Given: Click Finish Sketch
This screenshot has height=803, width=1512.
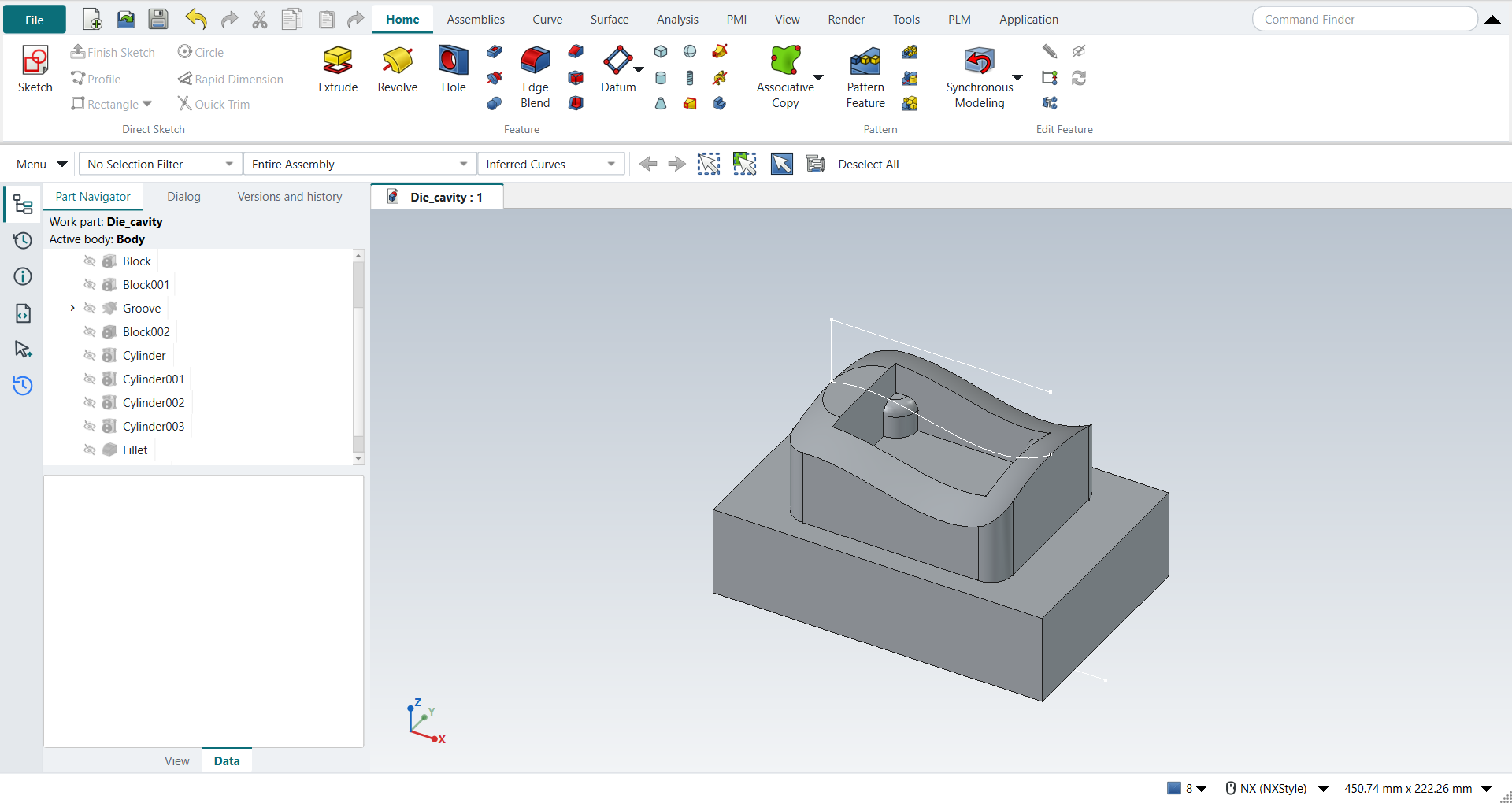Looking at the screenshot, I should tap(113, 52).
